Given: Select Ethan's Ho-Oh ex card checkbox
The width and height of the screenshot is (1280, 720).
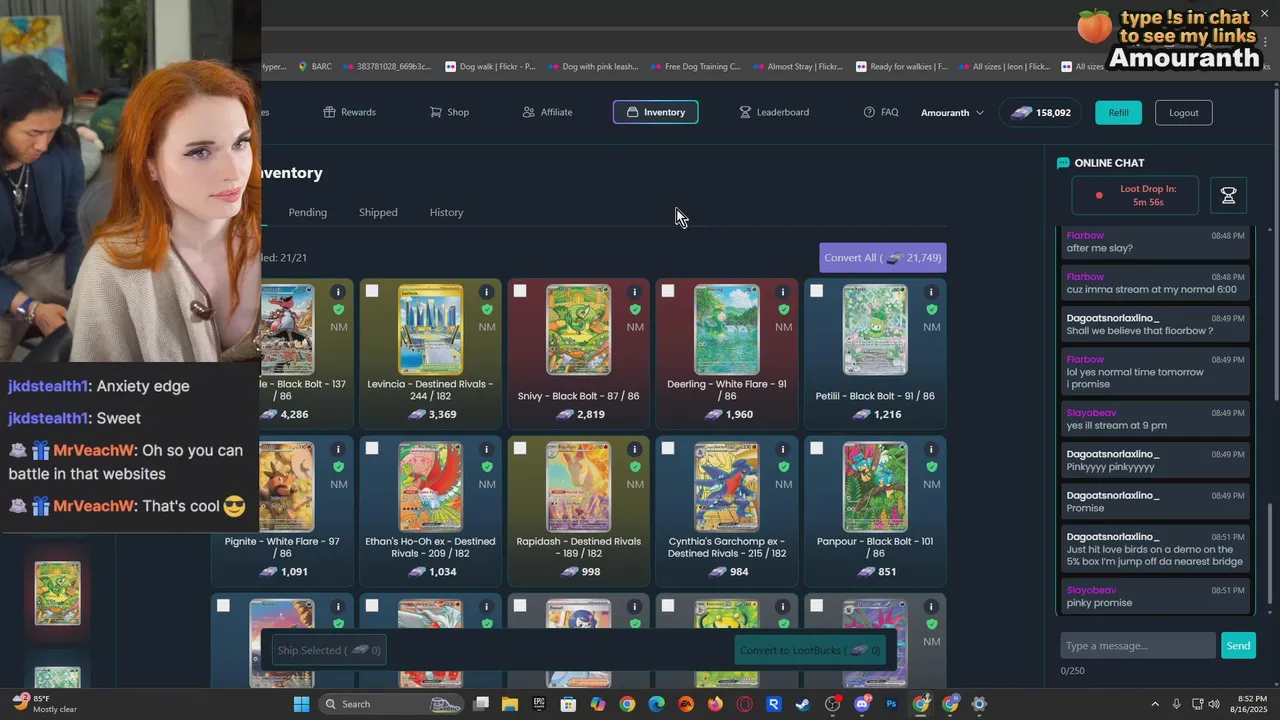Looking at the screenshot, I should pyautogui.click(x=372, y=448).
